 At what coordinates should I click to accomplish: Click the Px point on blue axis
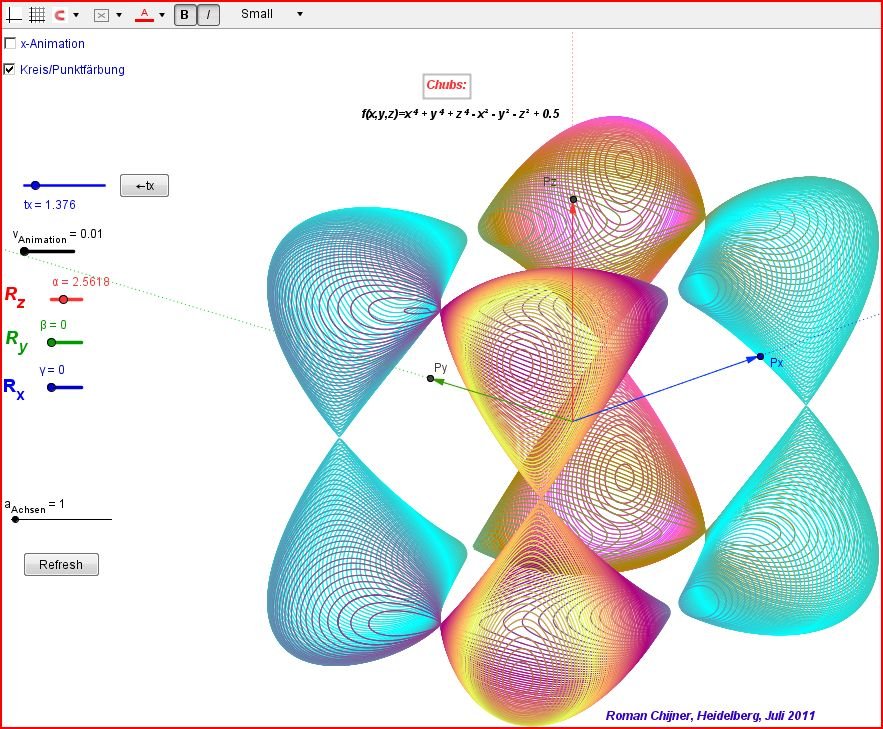coord(760,356)
